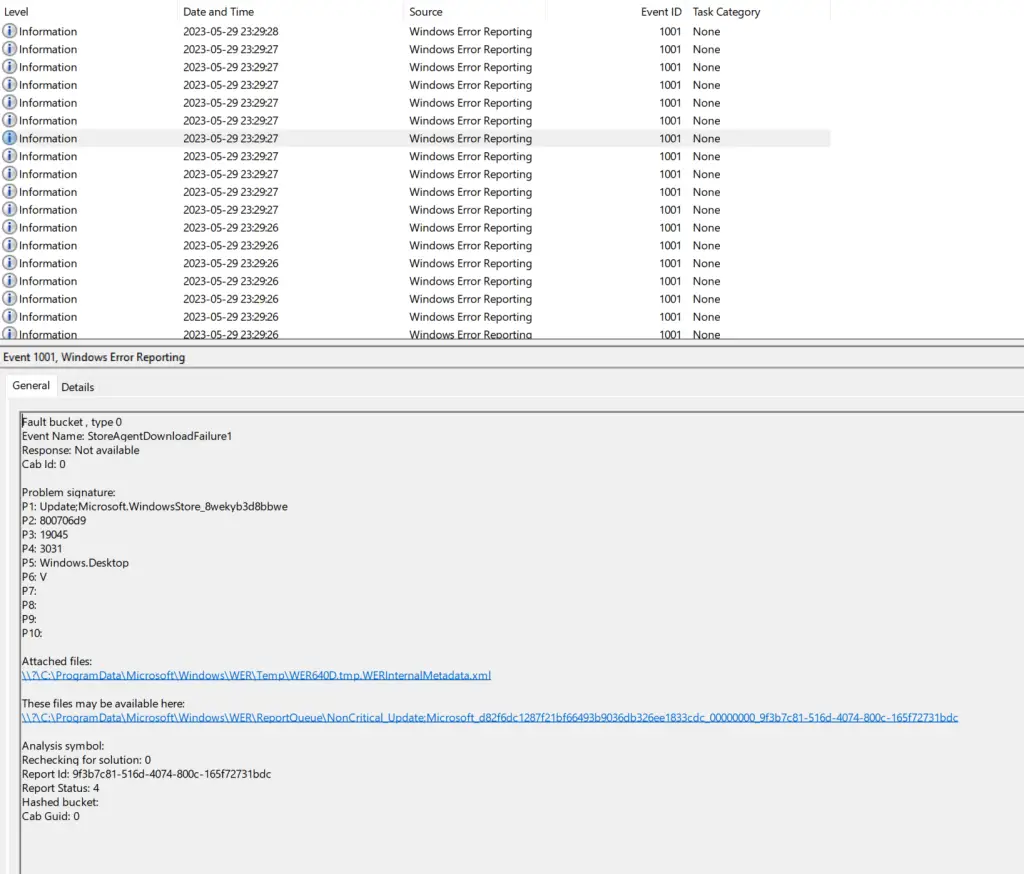1024x874 pixels.
Task: Click the Source cell of the highlighted row
Action: pos(470,139)
